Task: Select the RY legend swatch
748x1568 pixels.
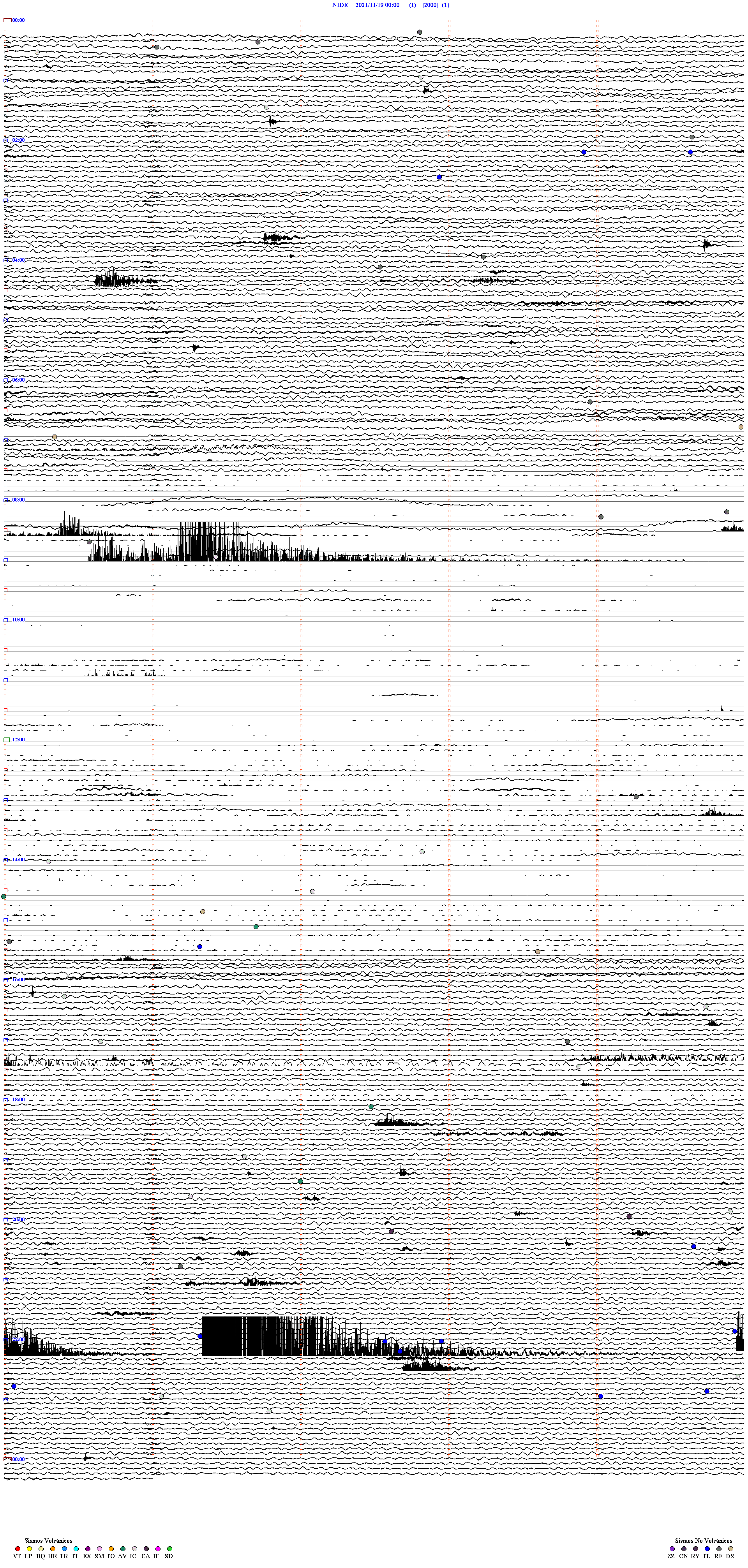Action: coord(696,1549)
